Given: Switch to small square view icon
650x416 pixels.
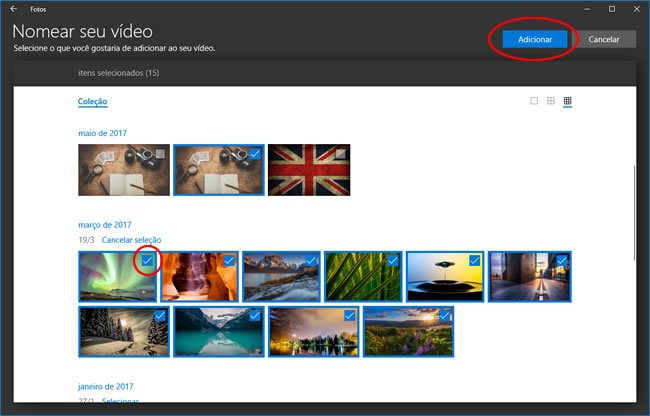Looking at the screenshot, I should 534,101.
